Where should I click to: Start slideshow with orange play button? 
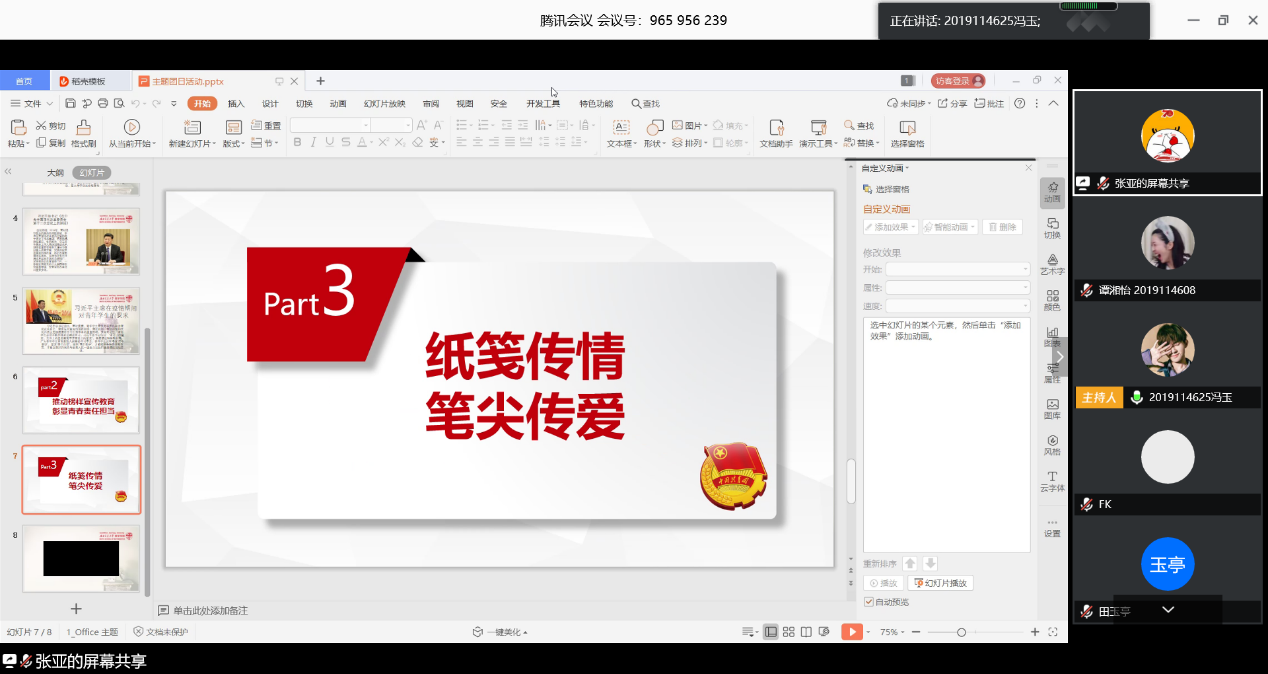tap(851, 632)
